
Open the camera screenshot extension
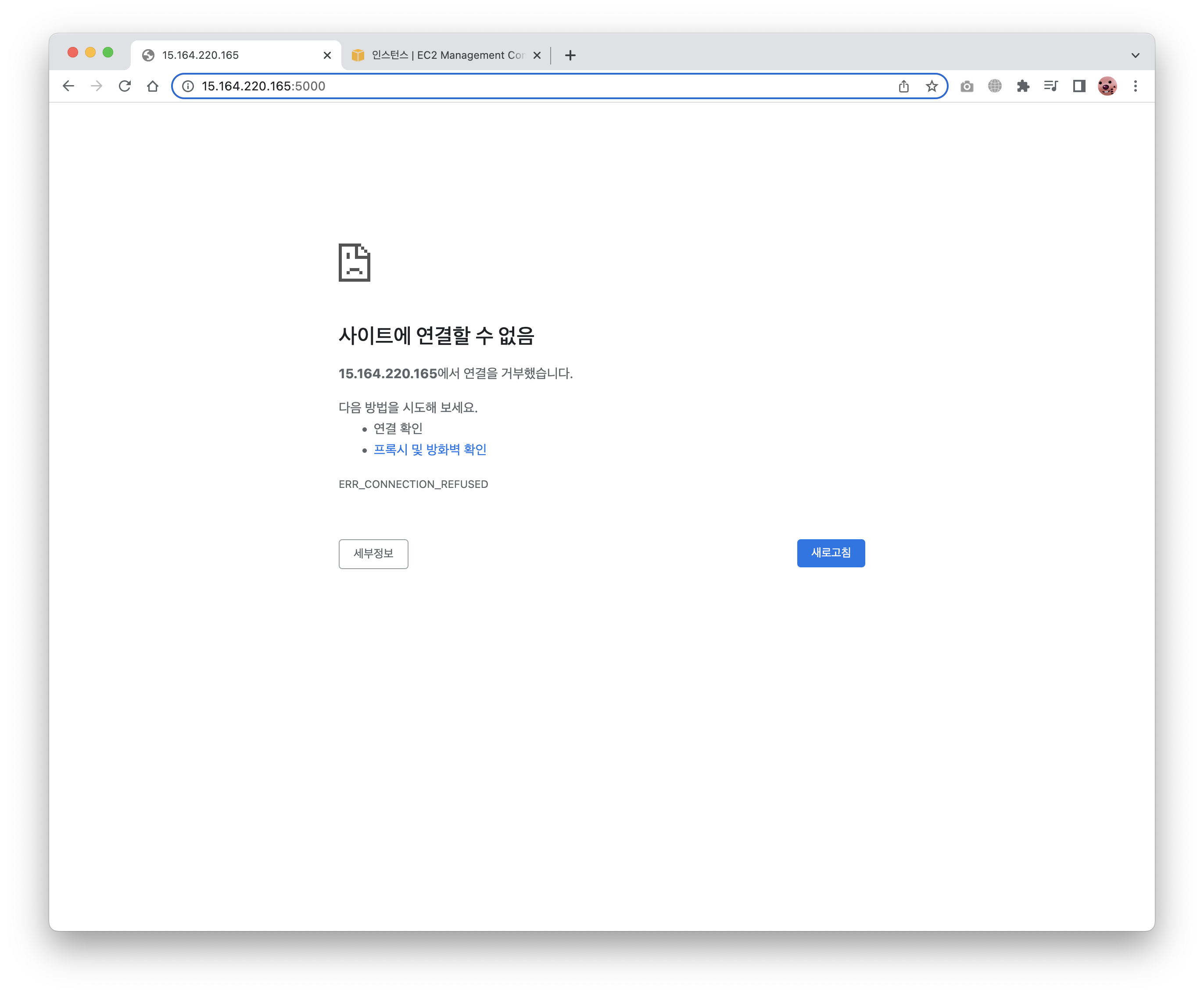click(967, 86)
